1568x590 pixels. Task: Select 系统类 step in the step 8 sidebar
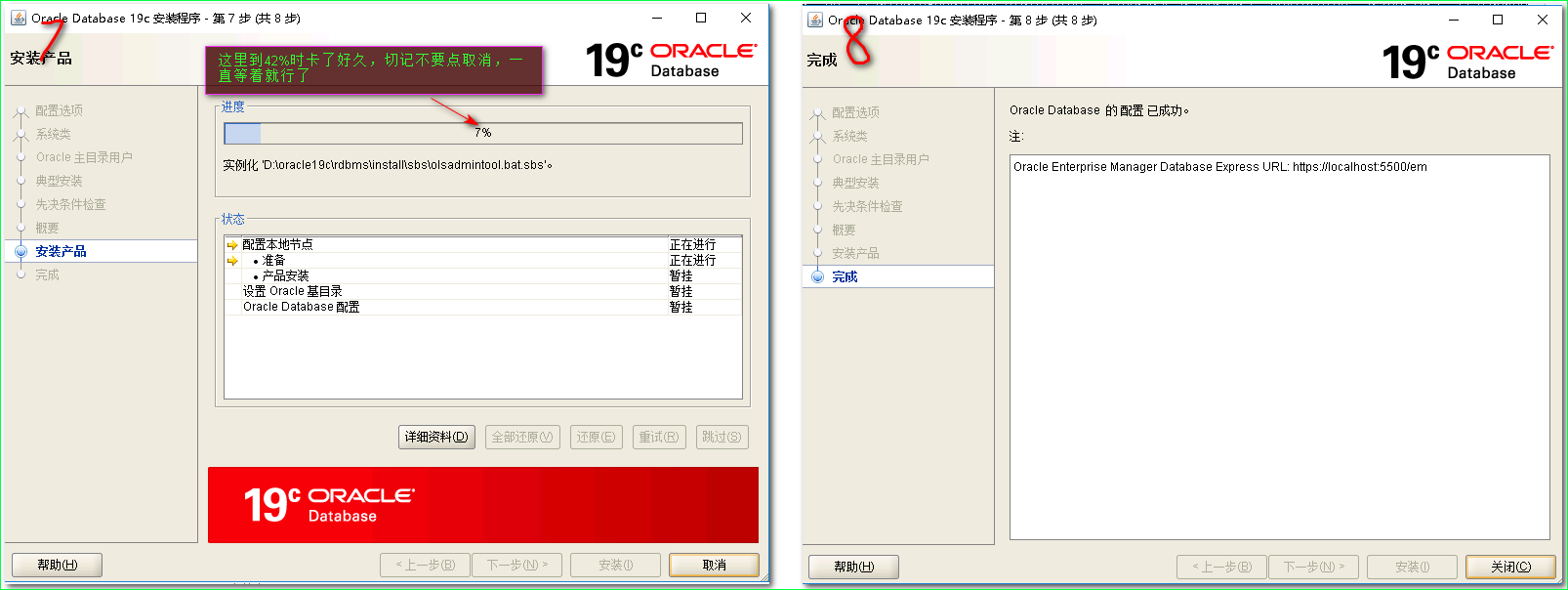pos(850,136)
